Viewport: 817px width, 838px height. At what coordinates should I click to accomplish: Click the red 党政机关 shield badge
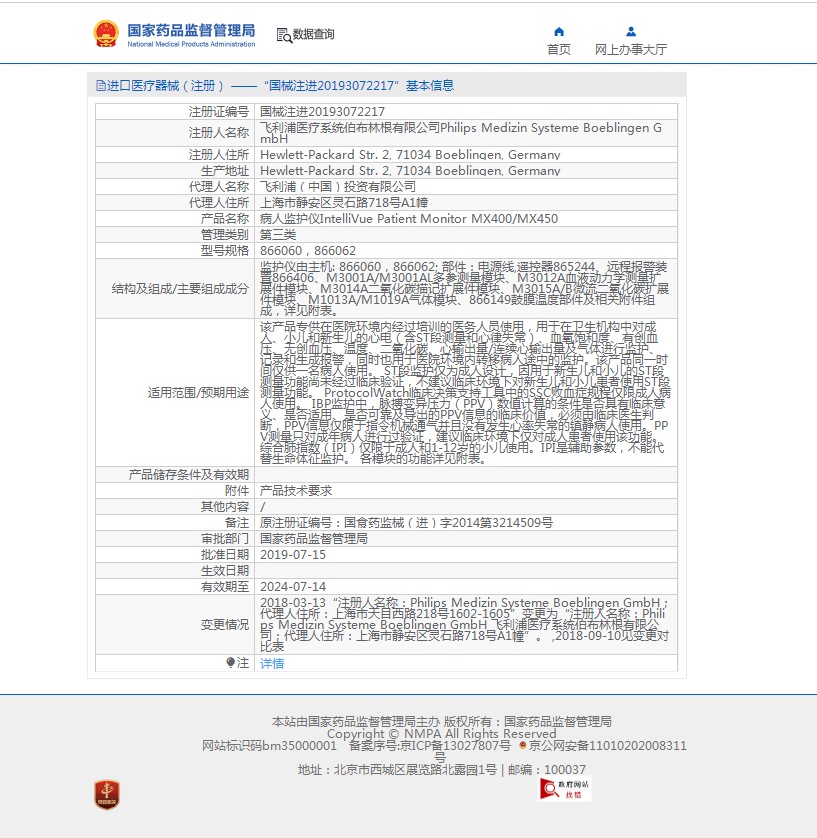coord(107,795)
